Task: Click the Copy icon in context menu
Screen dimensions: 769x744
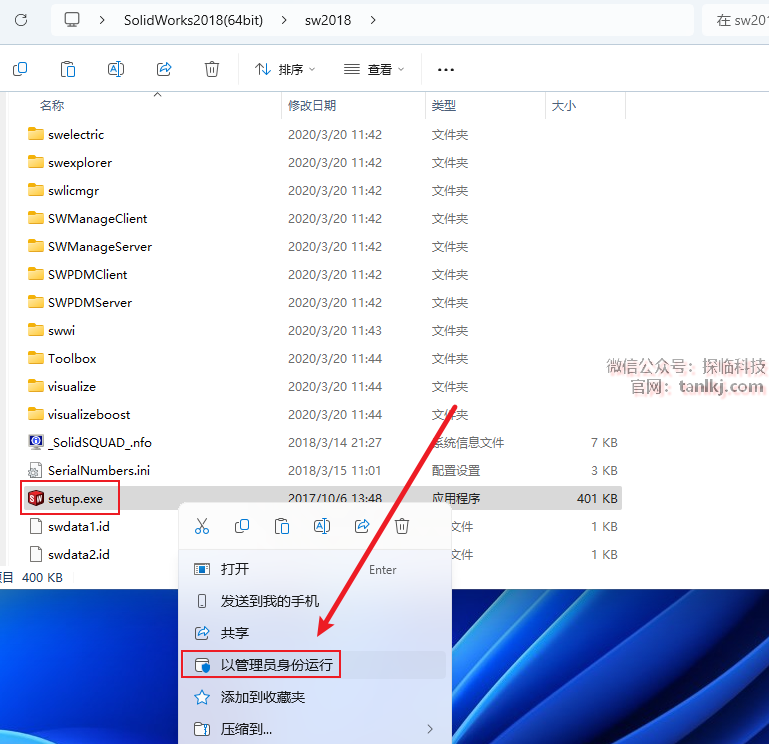Action: pos(242,526)
